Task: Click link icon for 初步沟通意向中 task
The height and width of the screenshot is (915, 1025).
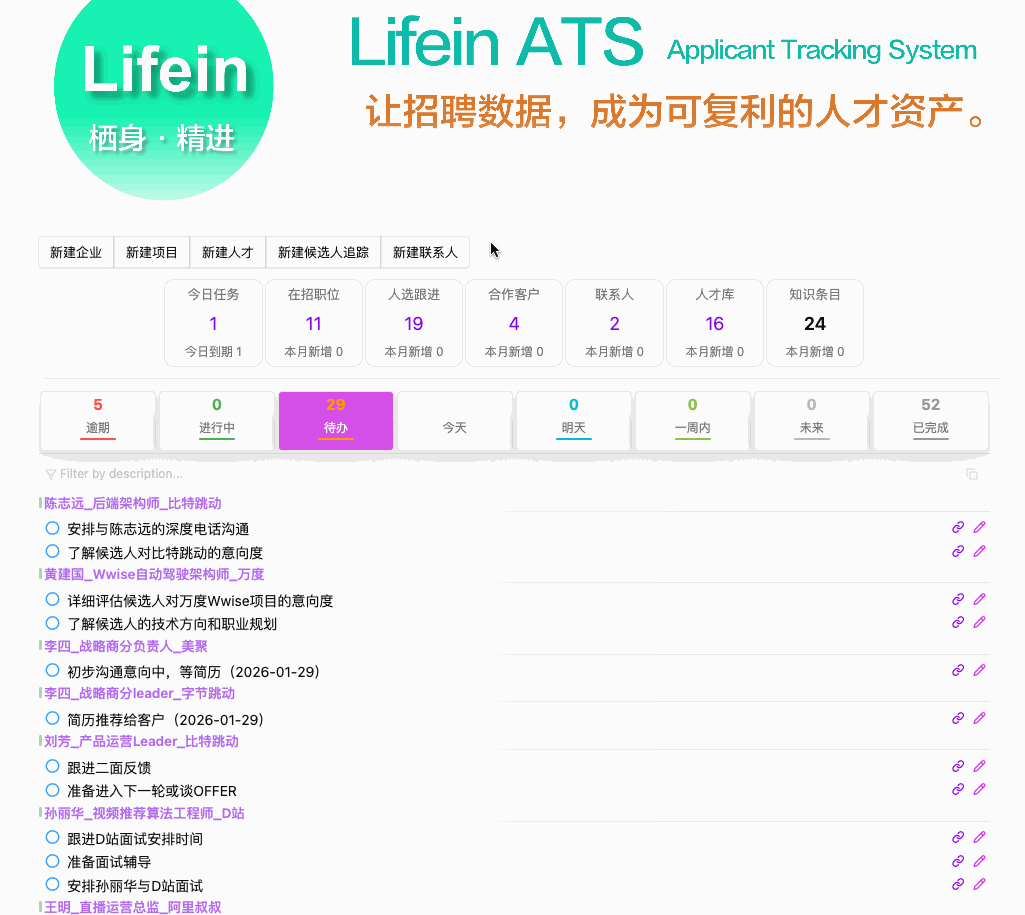Action: tap(957, 670)
